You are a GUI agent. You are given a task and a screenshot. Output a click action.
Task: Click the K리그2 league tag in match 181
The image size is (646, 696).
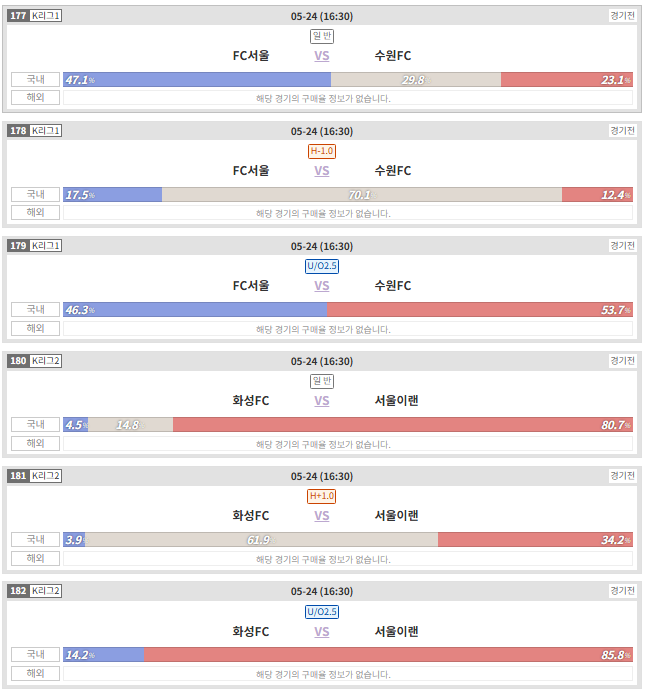(45, 476)
